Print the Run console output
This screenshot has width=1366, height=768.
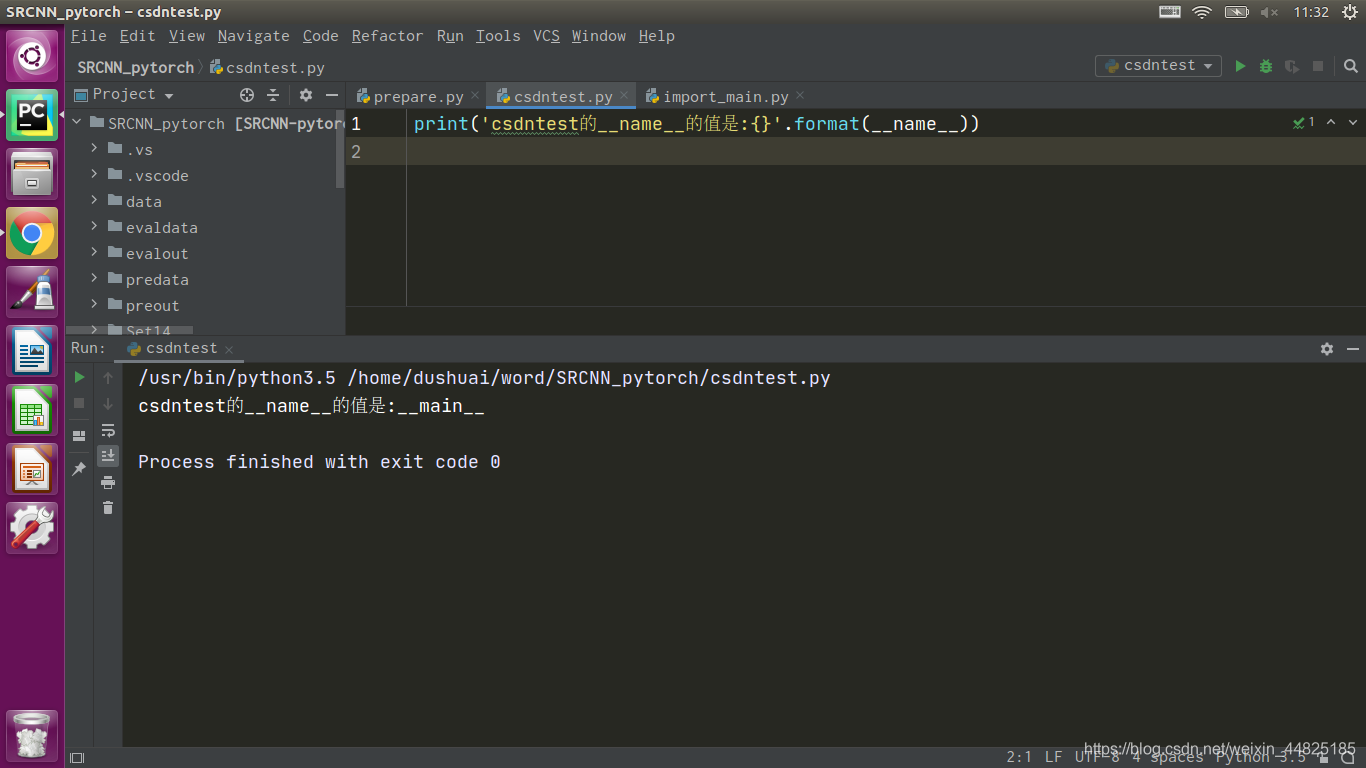108,482
